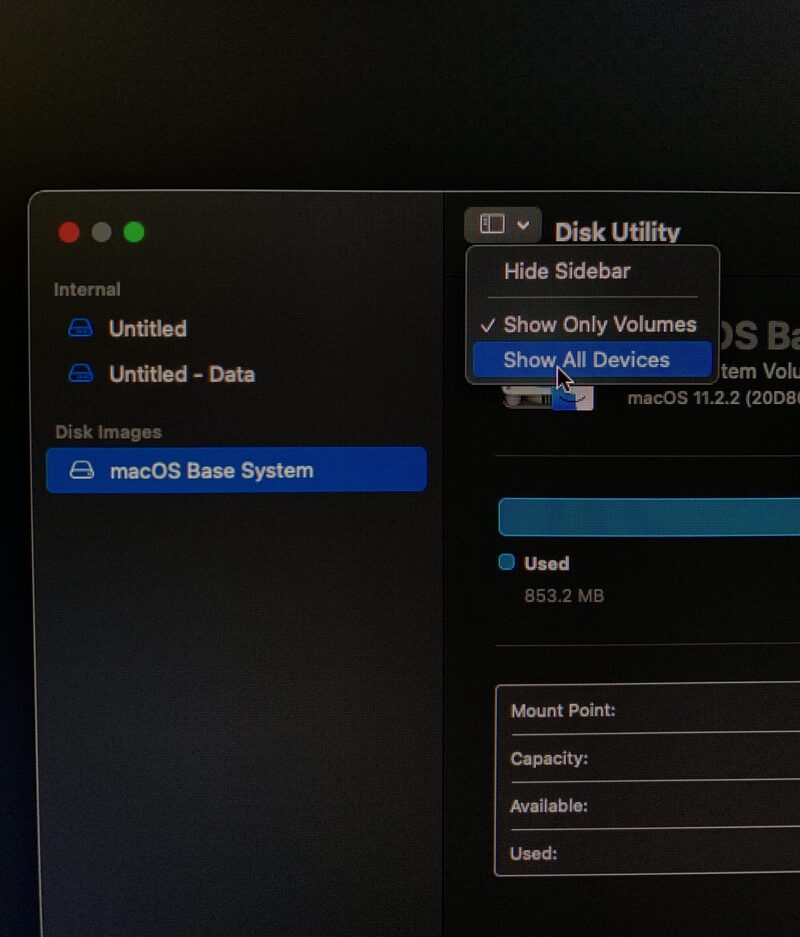Click the sidebar view toolbar icon
The height and width of the screenshot is (937, 800).
tap(492, 225)
